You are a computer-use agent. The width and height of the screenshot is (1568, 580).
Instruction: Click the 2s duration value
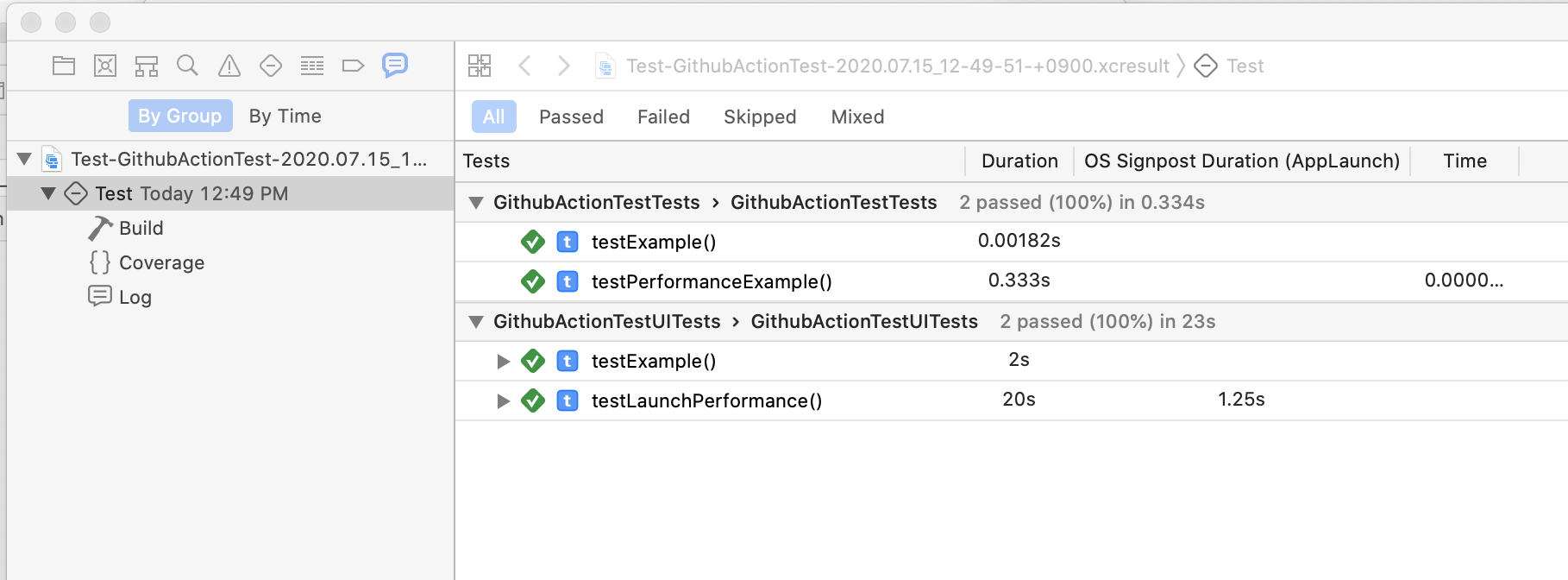1019,359
